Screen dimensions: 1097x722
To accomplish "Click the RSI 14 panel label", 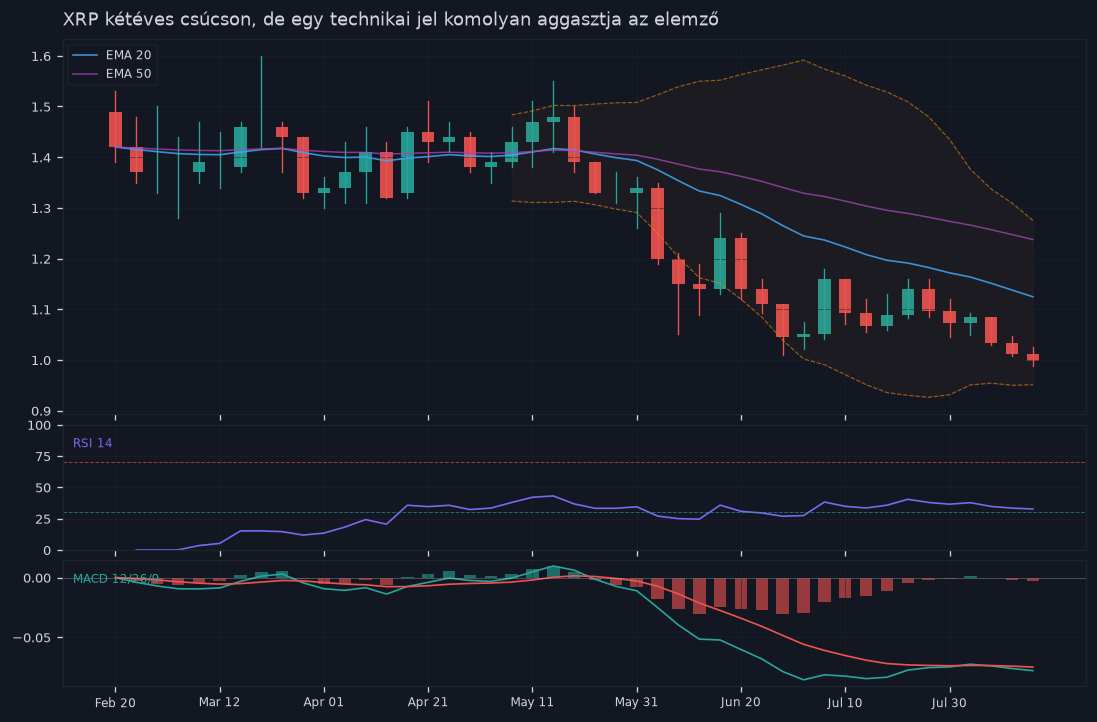I will pyautogui.click(x=92, y=443).
